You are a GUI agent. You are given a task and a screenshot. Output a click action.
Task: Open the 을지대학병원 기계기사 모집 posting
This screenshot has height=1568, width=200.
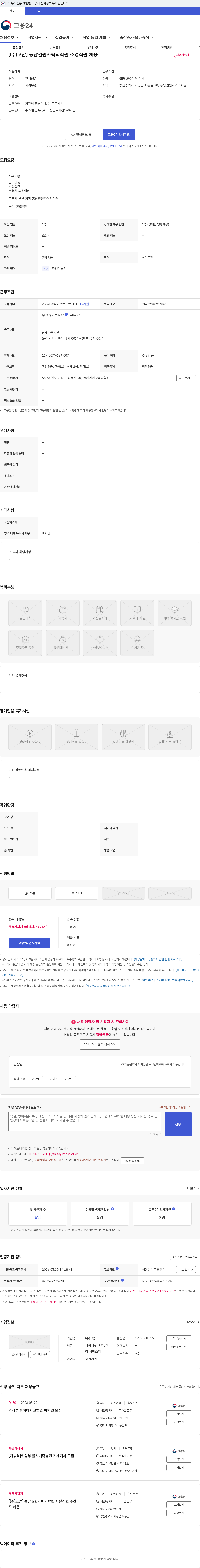click(41, 1456)
